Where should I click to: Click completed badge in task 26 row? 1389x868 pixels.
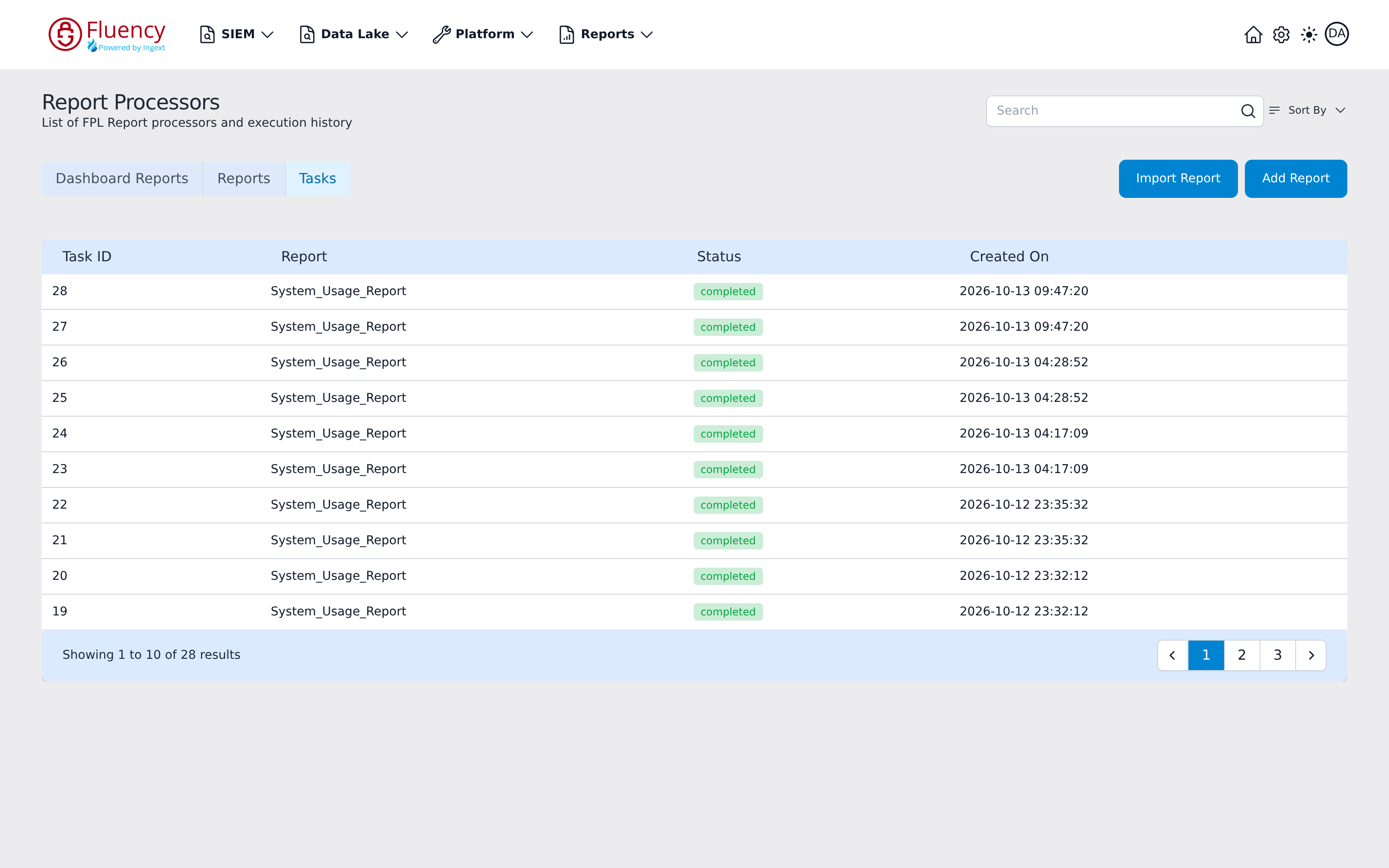coord(728,363)
